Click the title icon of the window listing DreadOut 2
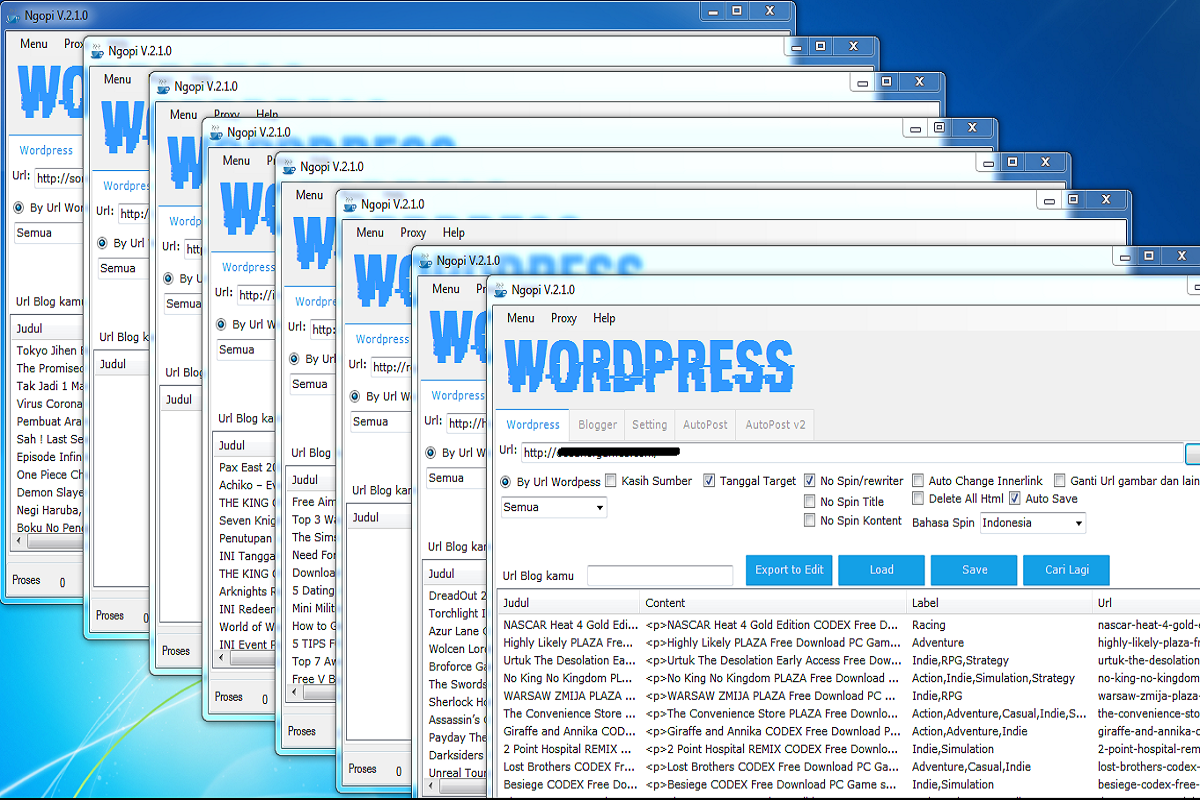The height and width of the screenshot is (800, 1200). (425, 261)
